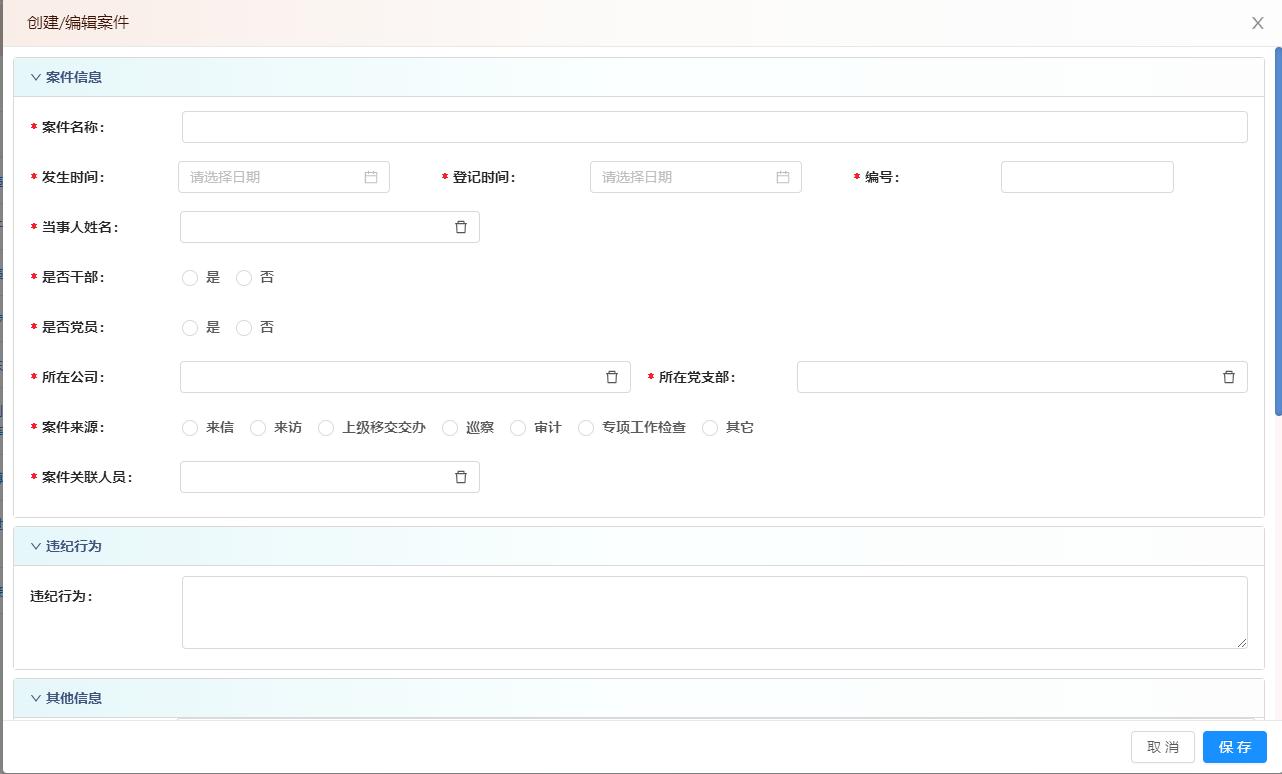Viewport: 1282px width, 774px height.
Task: Choose 来访 as 案件来源
Action: 258,428
